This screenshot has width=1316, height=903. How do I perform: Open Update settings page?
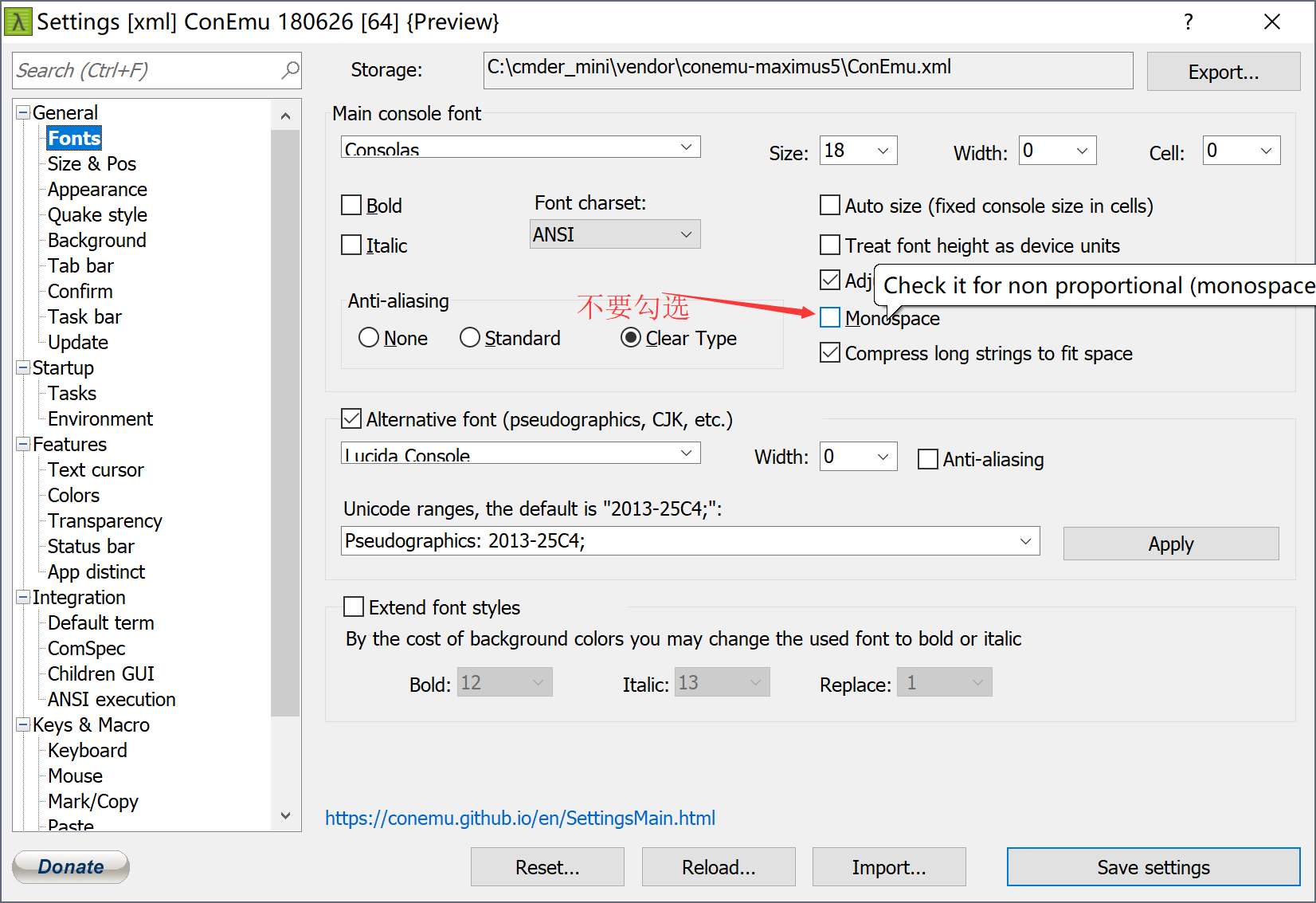point(77,342)
